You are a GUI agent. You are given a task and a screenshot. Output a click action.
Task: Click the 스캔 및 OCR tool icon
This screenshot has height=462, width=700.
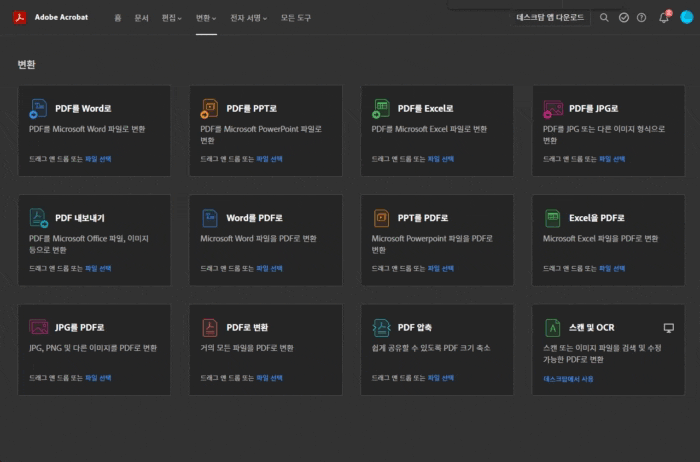click(552, 327)
